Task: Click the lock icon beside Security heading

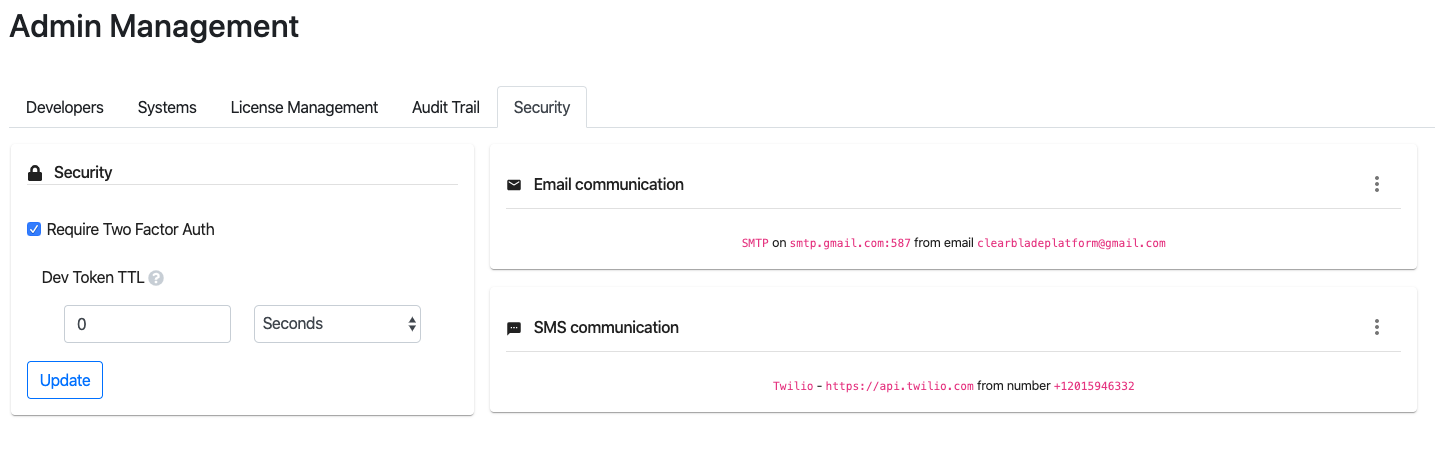Action: [x=35, y=173]
